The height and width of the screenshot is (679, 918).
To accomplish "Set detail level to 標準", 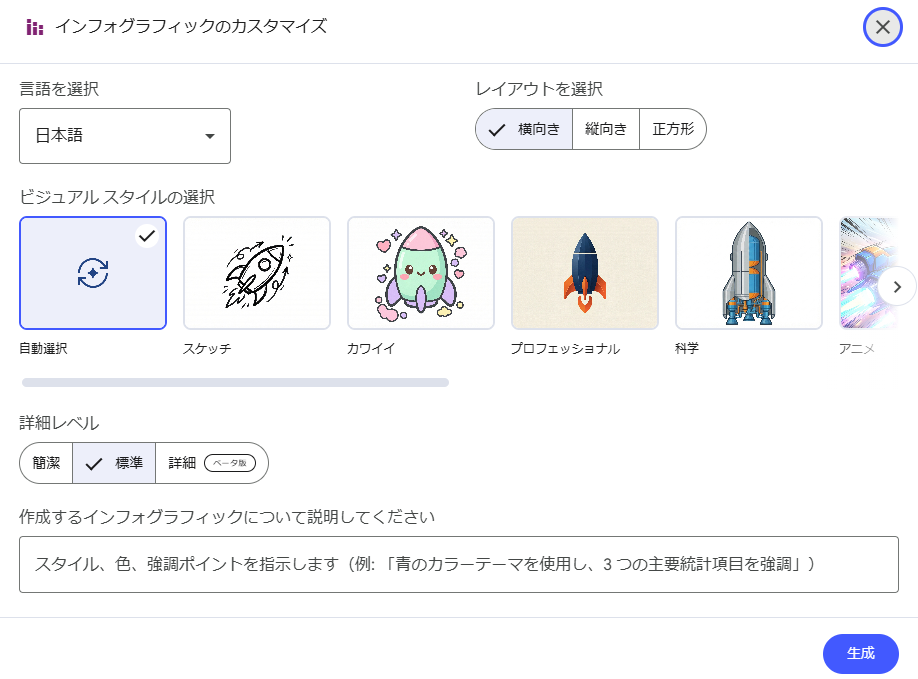I will click(x=115, y=463).
